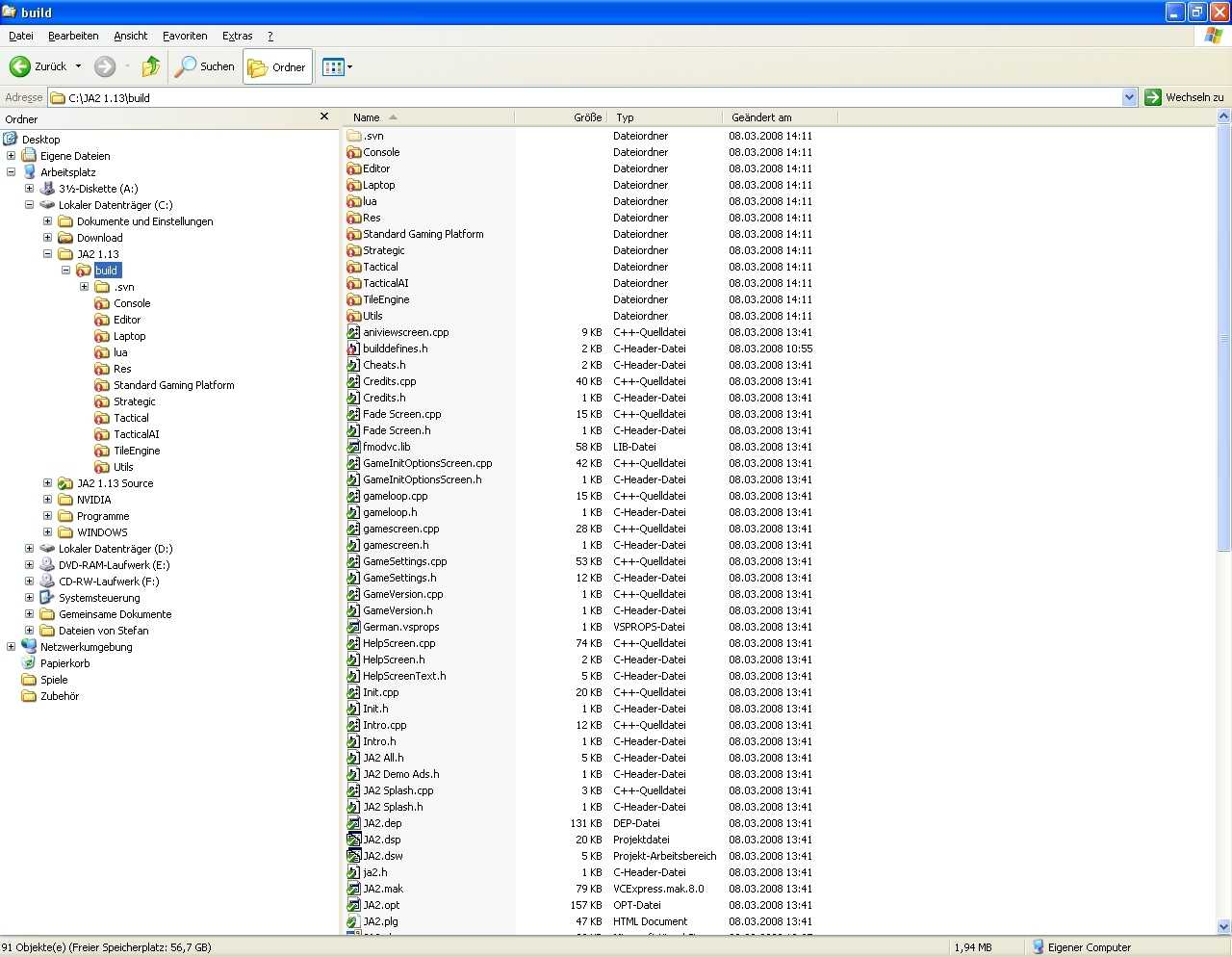Click the file list scroll down arrow
1232x957 pixels.
1223,926
